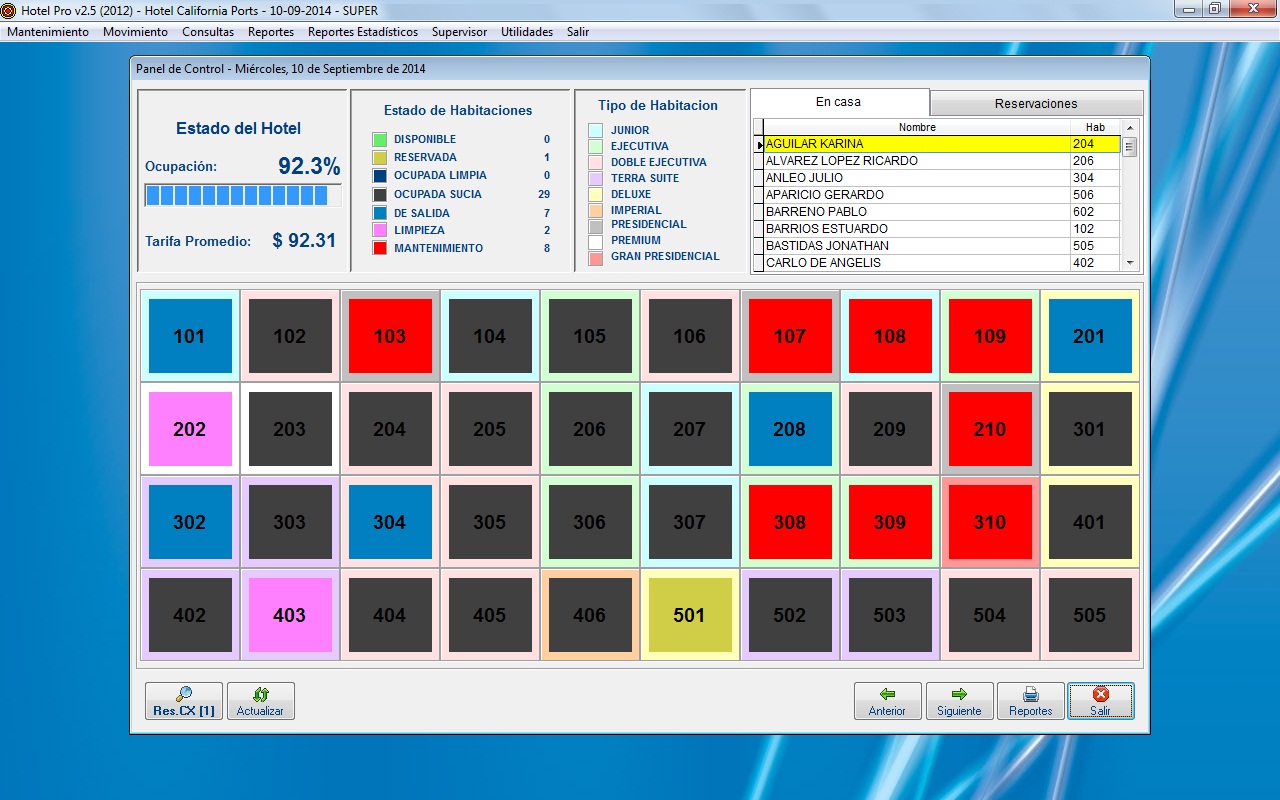Click the Salir red exit button
Image resolution: width=1280 pixels, height=800 pixels.
pyautogui.click(x=1100, y=701)
